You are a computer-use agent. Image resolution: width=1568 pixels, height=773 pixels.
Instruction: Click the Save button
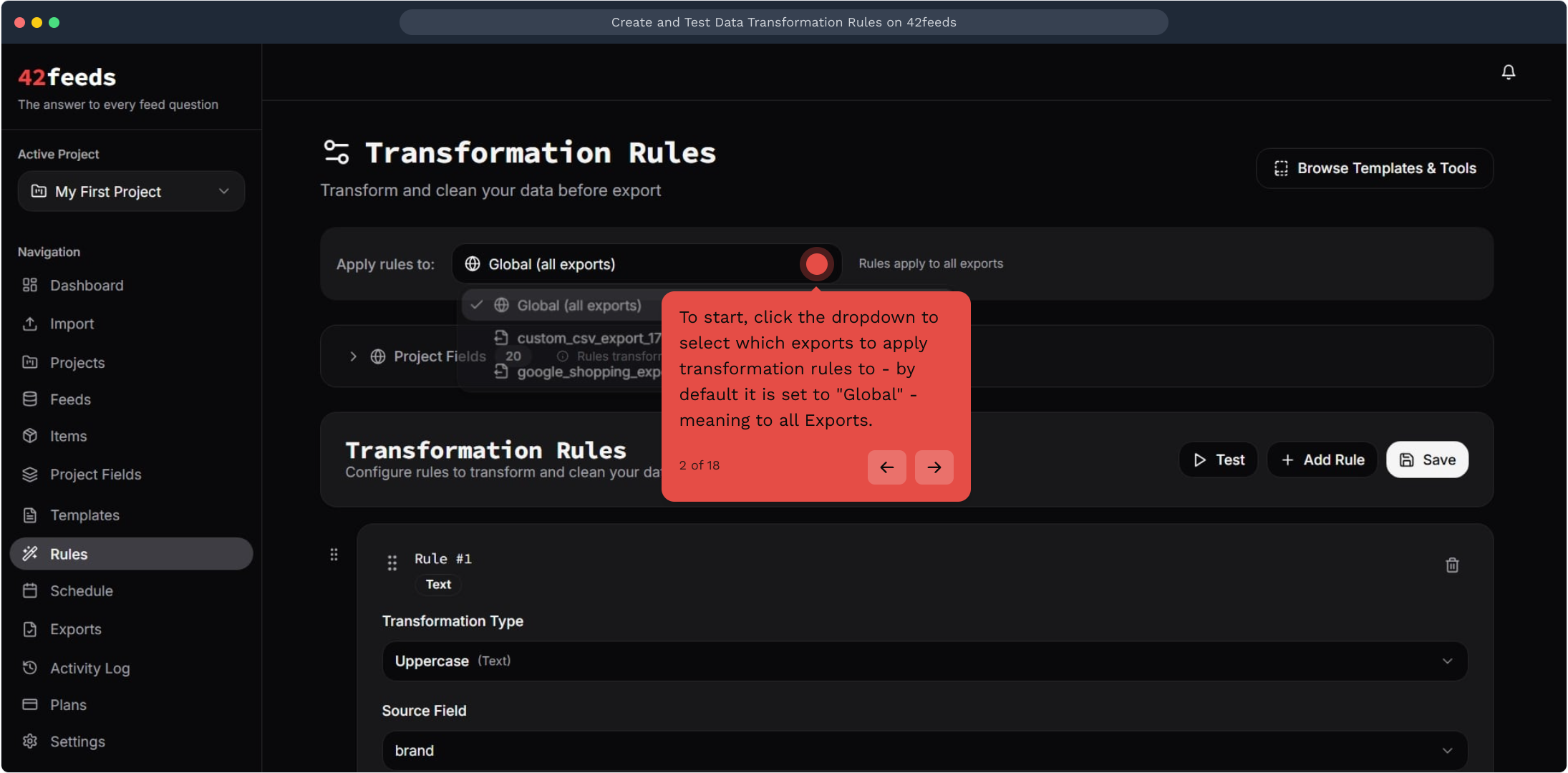click(1426, 460)
